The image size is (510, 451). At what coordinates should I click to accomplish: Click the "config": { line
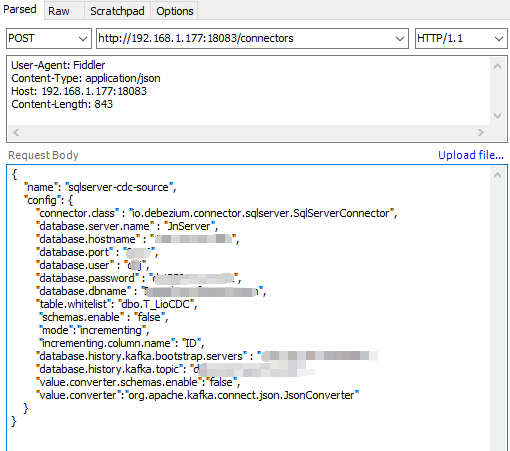[x=48, y=200]
